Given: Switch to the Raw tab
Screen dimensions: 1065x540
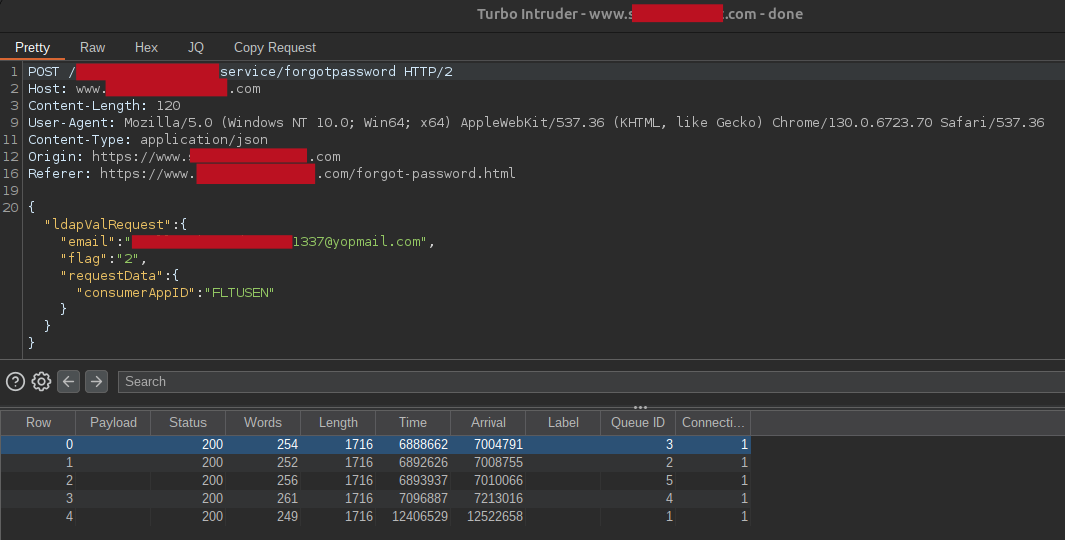Looking at the screenshot, I should [92, 47].
